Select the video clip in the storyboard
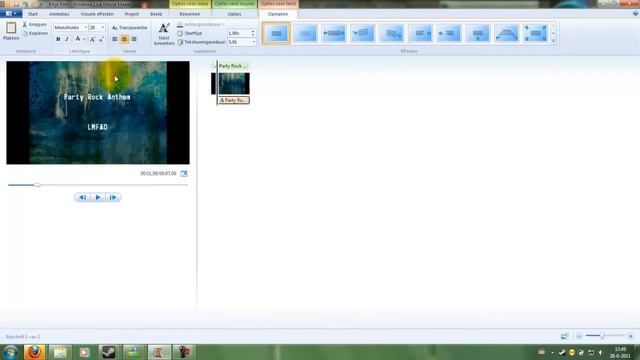The width and height of the screenshot is (640, 360). pos(231,83)
